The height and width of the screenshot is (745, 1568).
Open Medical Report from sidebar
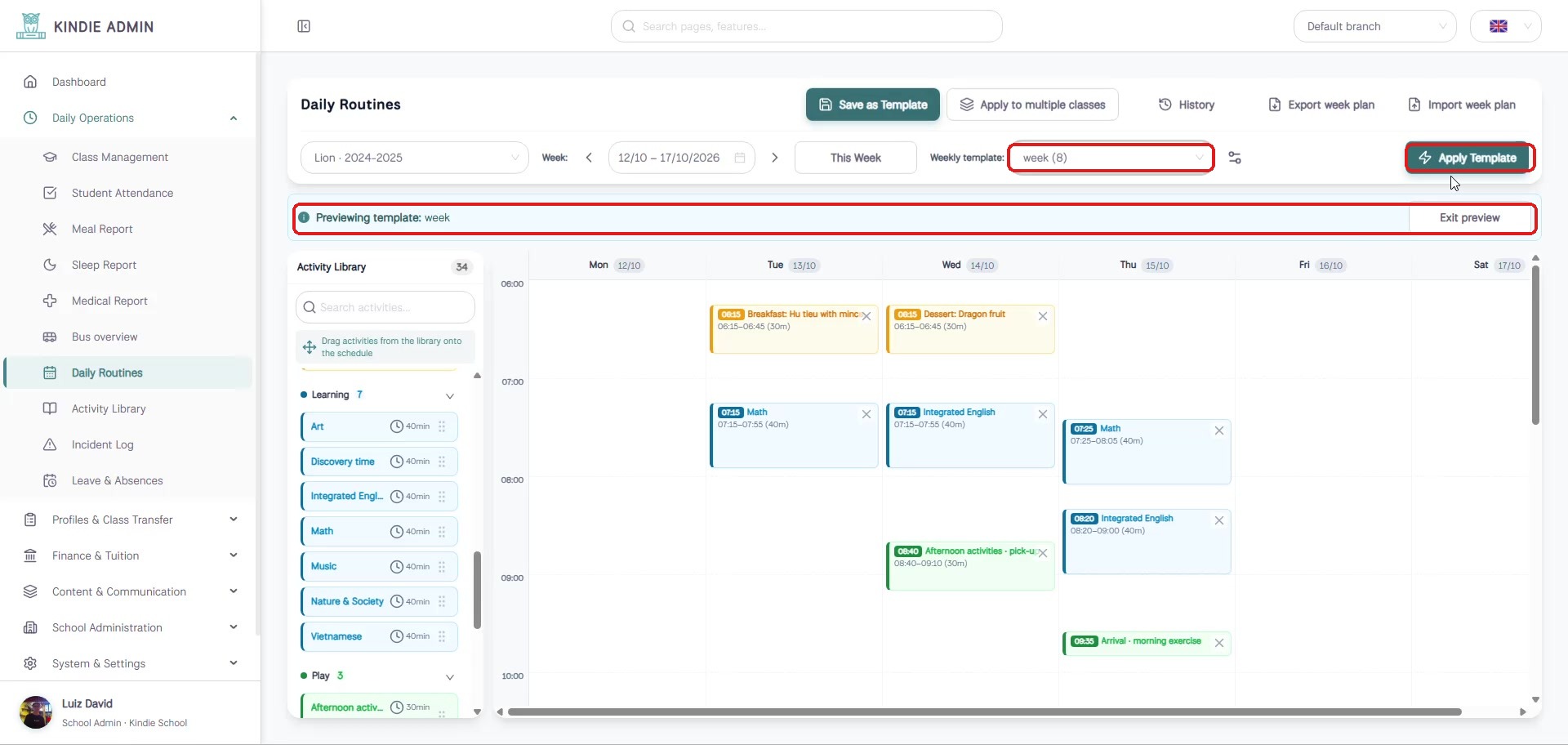tap(109, 301)
